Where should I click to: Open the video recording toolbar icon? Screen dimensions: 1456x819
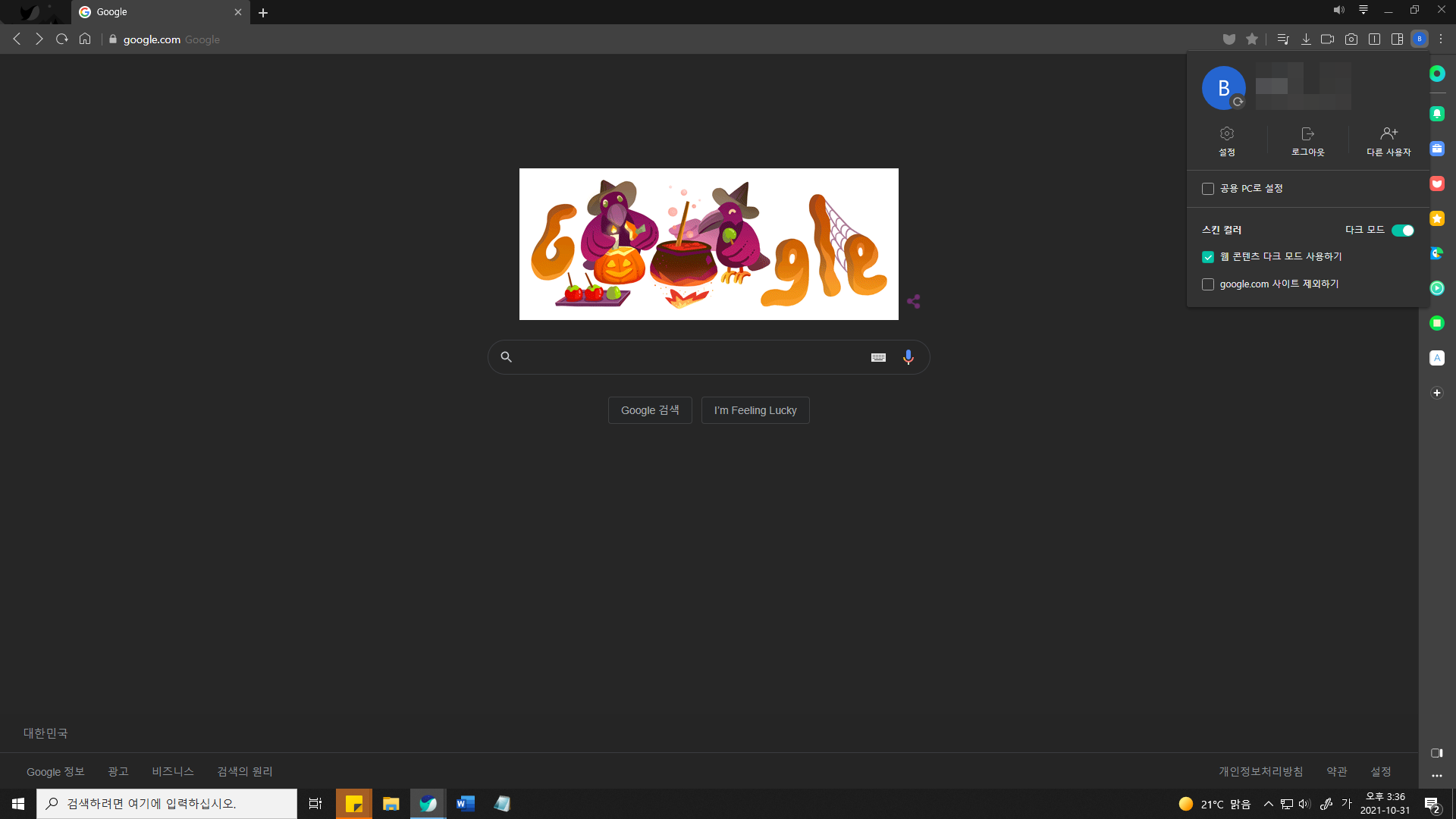point(1327,39)
